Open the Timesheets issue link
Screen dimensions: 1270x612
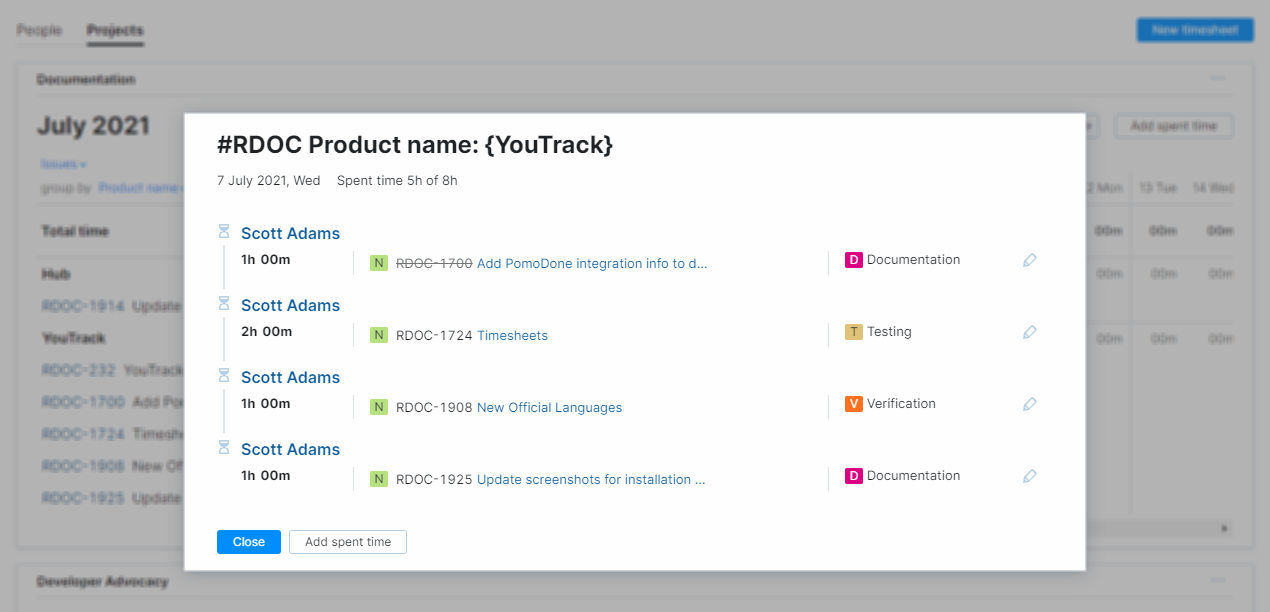click(x=512, y=336)
